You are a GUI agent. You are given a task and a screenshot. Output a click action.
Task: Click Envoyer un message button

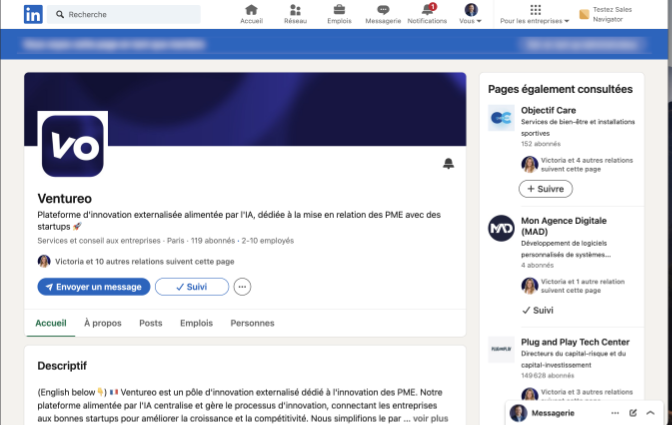click(x=94, y=287)
